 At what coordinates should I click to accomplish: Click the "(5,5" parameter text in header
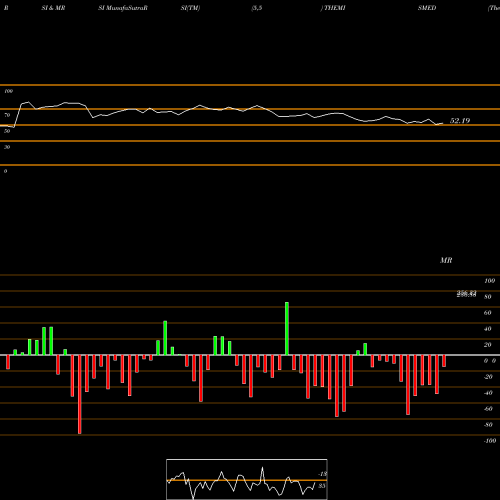tap(257, 8)
